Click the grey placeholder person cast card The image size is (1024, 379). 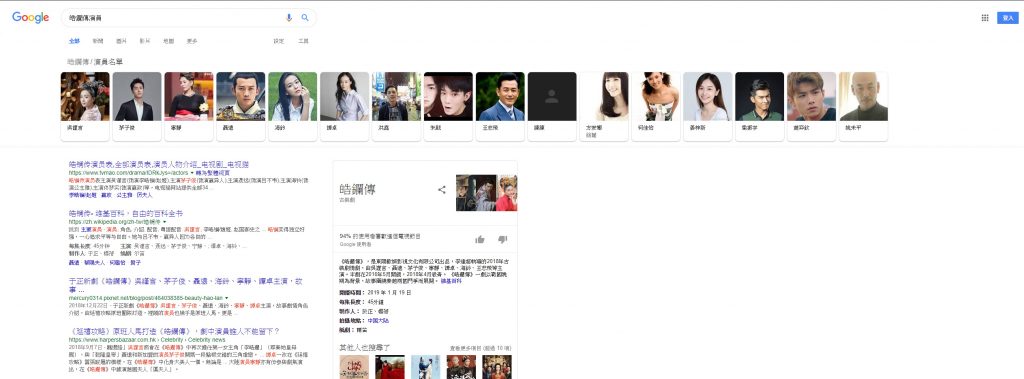tap(552, 106)
